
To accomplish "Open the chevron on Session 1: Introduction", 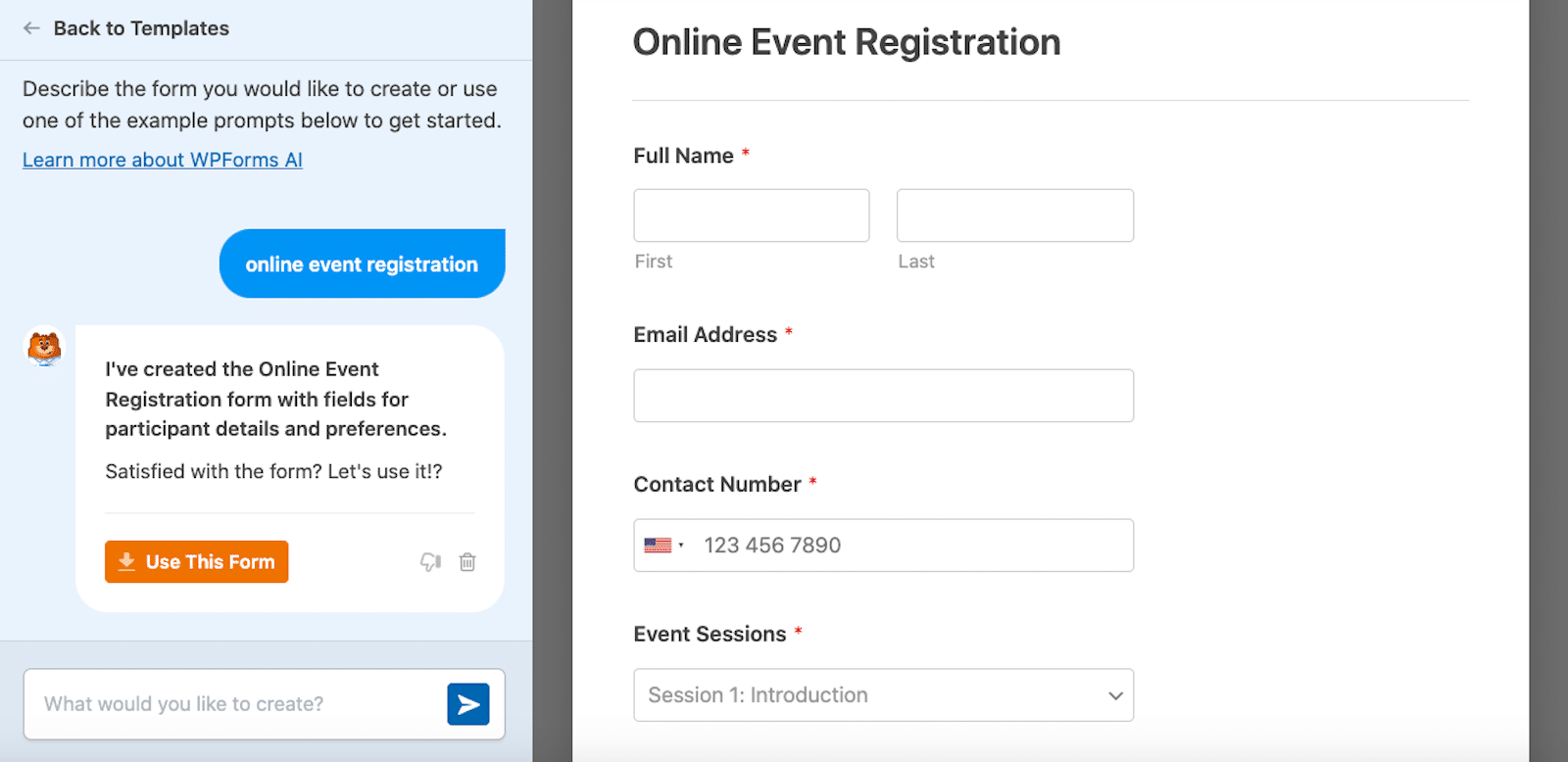I will 1114,695.
